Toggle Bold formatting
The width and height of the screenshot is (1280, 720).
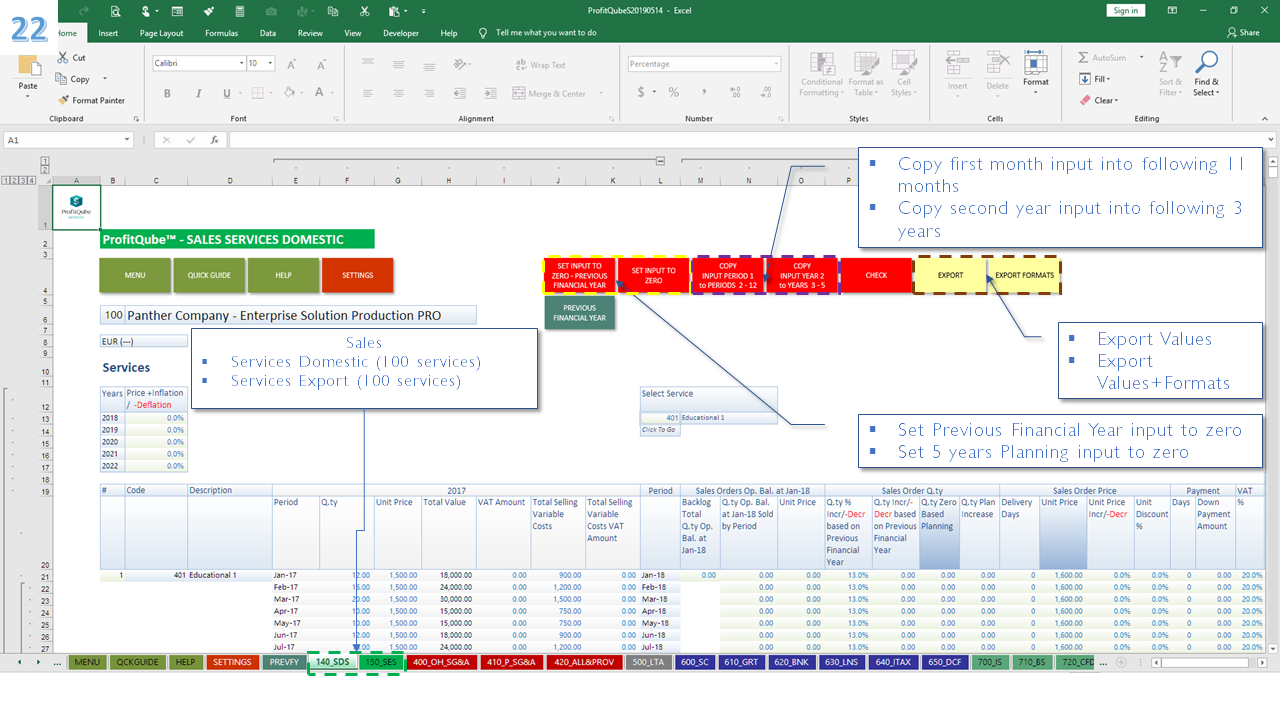pyautogui.click(x=167, y=93)
